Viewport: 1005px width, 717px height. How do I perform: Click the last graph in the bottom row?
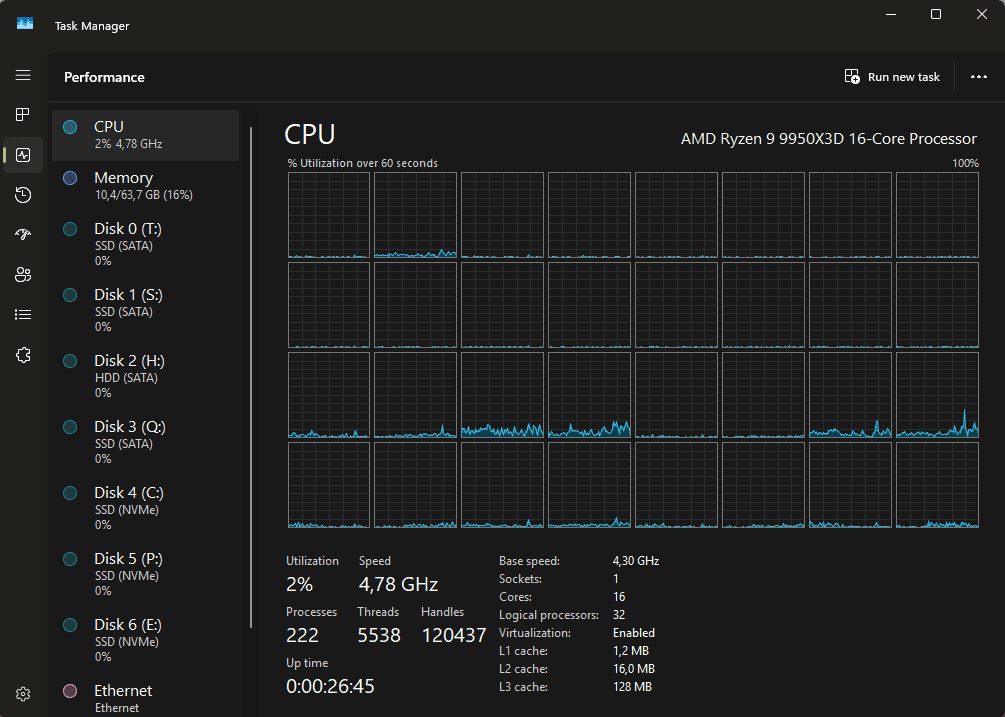[x=937, y=485]
